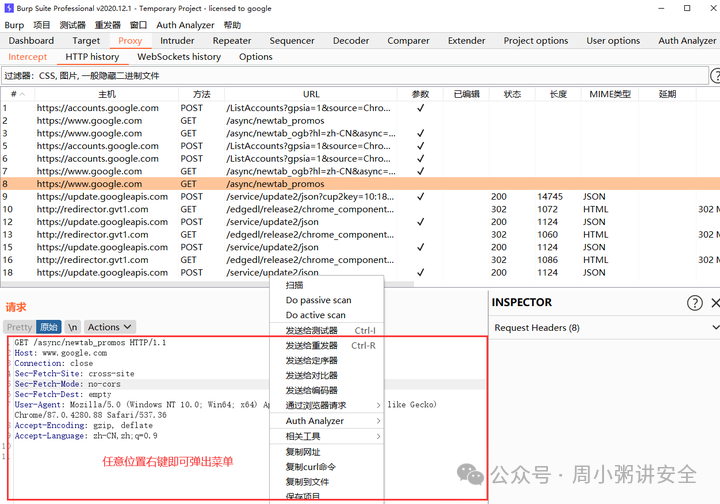Choose 复制curl命令 in the context menu
This screenshot has height=504, width=720.
coord(327,467)
